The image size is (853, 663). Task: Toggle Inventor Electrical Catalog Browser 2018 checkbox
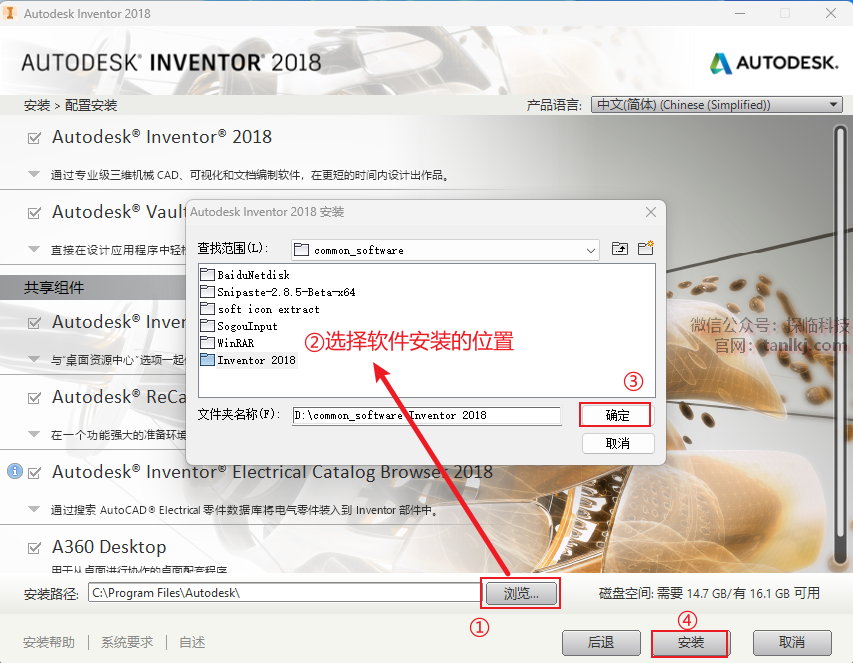(34, 473)
